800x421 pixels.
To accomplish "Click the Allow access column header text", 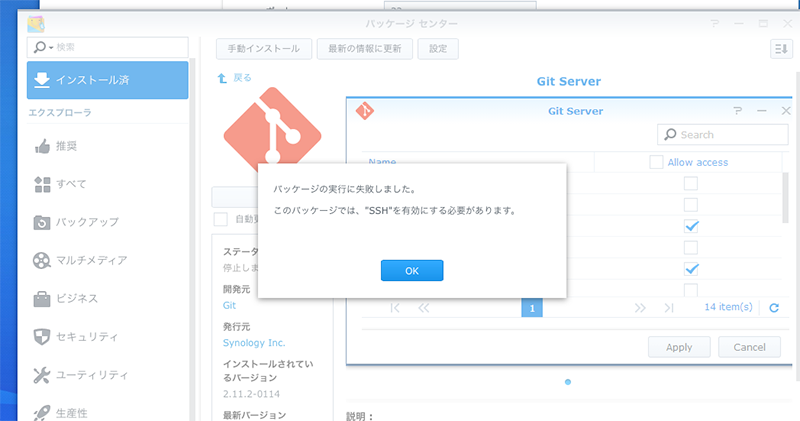I will click(x=697, y=162).
